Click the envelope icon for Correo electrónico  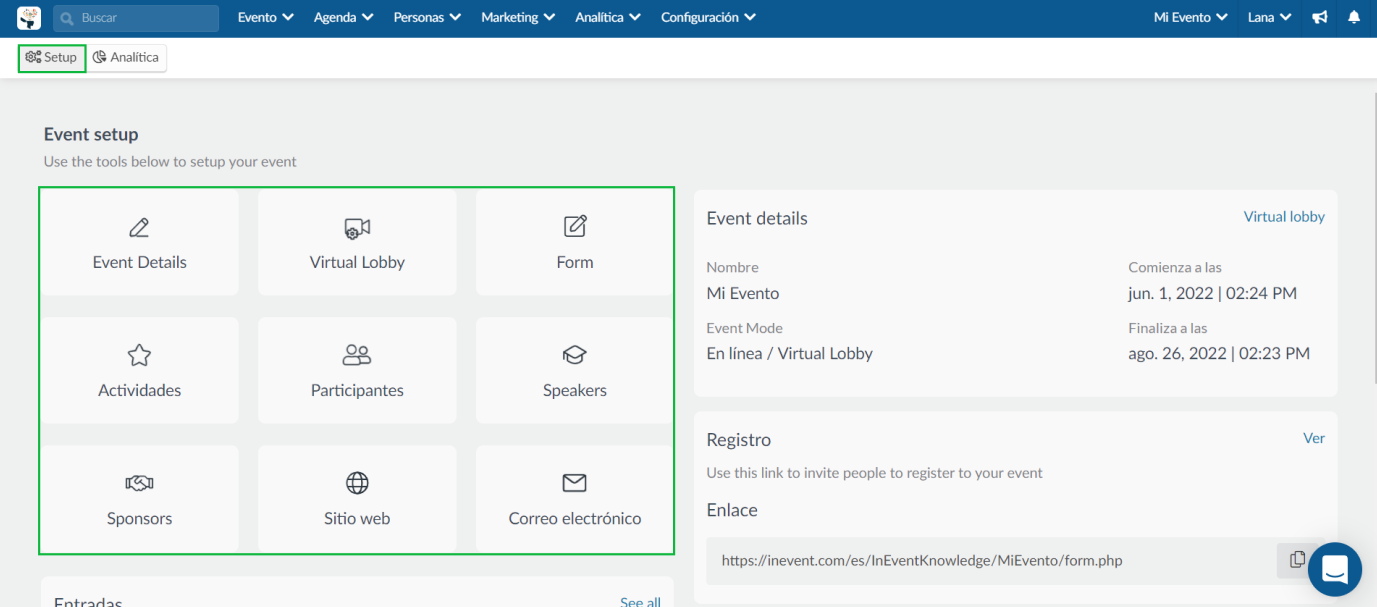pos(574,483)
